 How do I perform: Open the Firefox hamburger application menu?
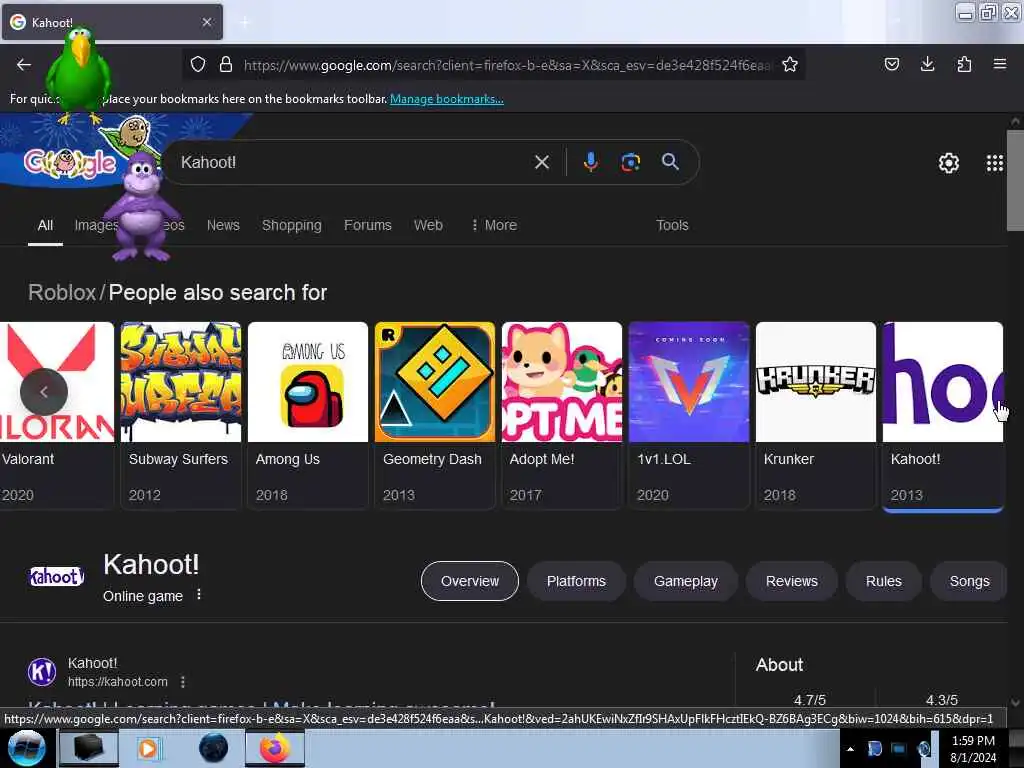(x=1000, y=64)
